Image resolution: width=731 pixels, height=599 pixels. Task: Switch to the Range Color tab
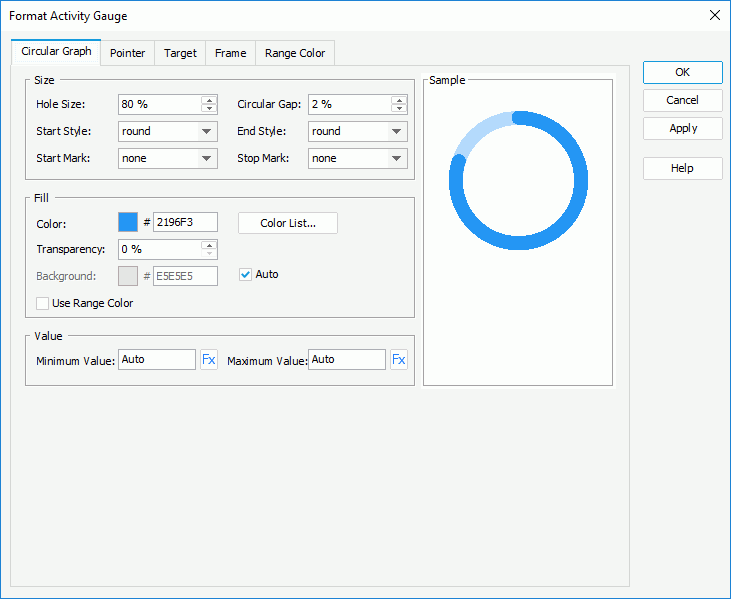pyautogui.click(x=295, y=53)
